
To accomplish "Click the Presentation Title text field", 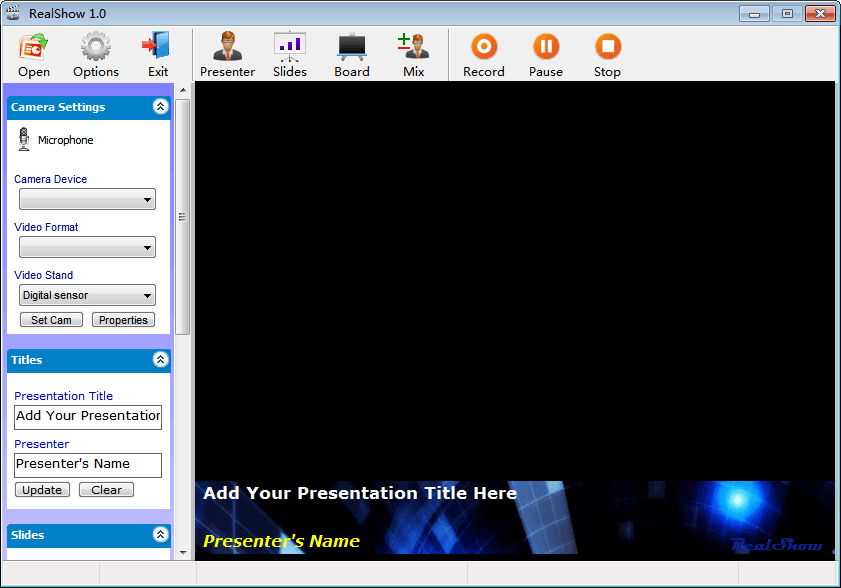I will [88, 416].
